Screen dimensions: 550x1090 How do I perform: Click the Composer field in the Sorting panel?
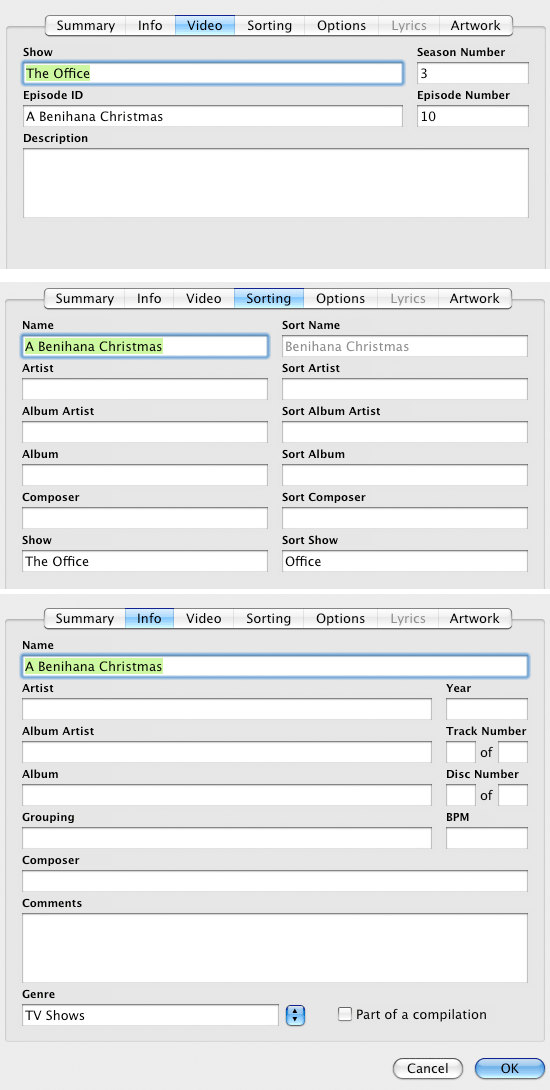[145, 519]
